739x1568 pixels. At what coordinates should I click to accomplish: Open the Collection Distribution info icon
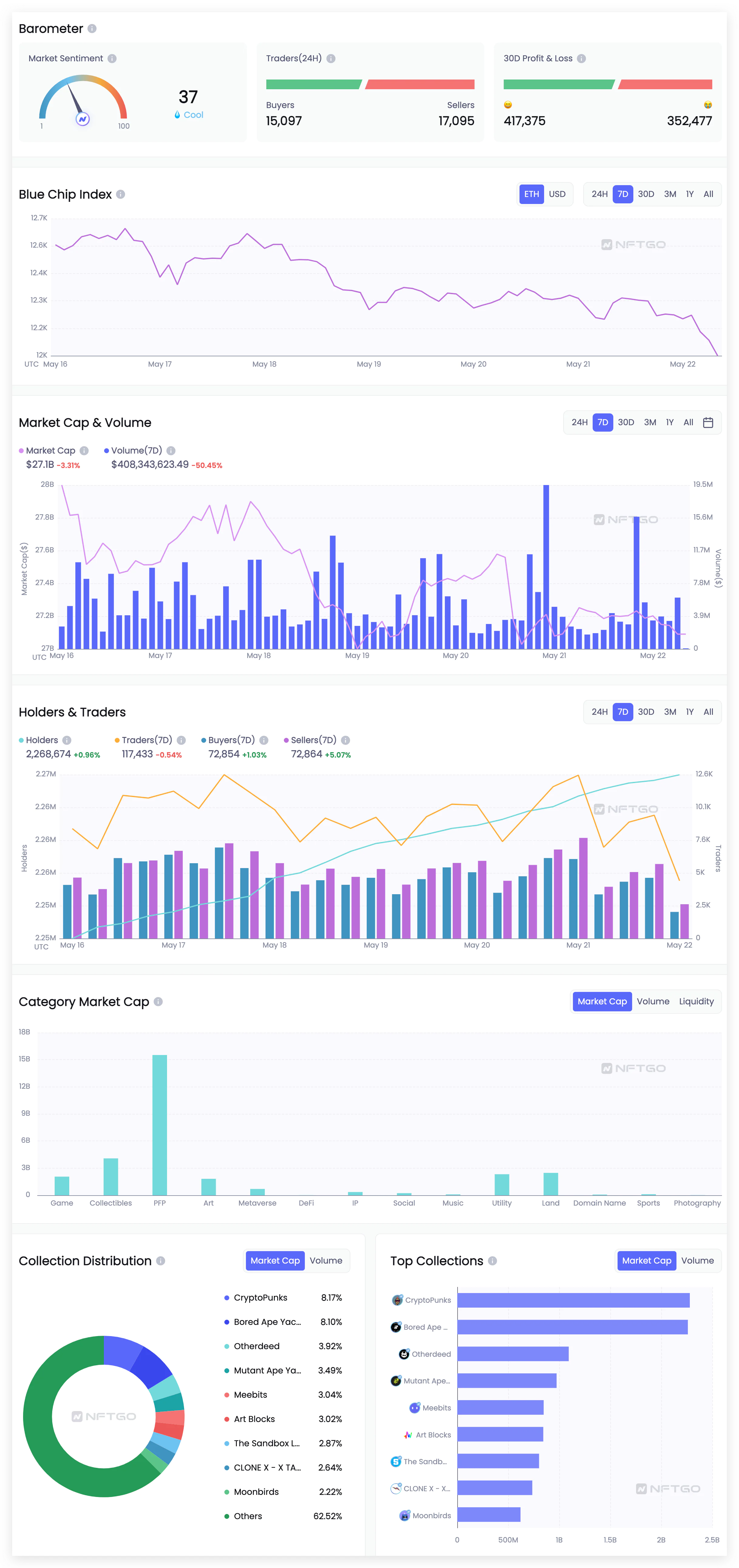(x=161, y=1261)
